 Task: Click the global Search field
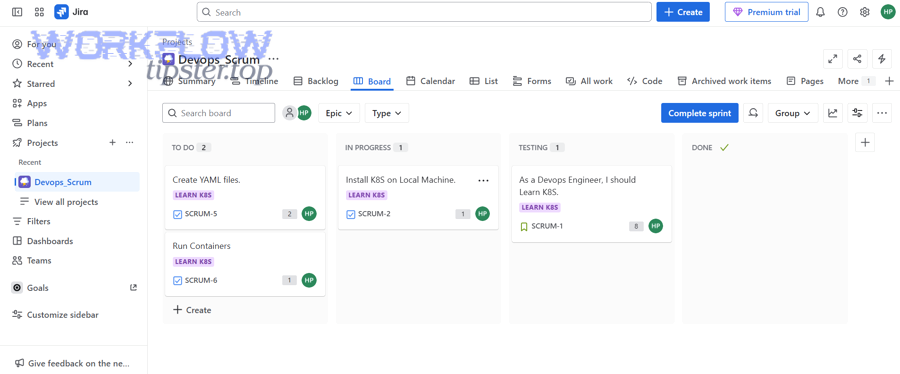[x=424, y=12]
